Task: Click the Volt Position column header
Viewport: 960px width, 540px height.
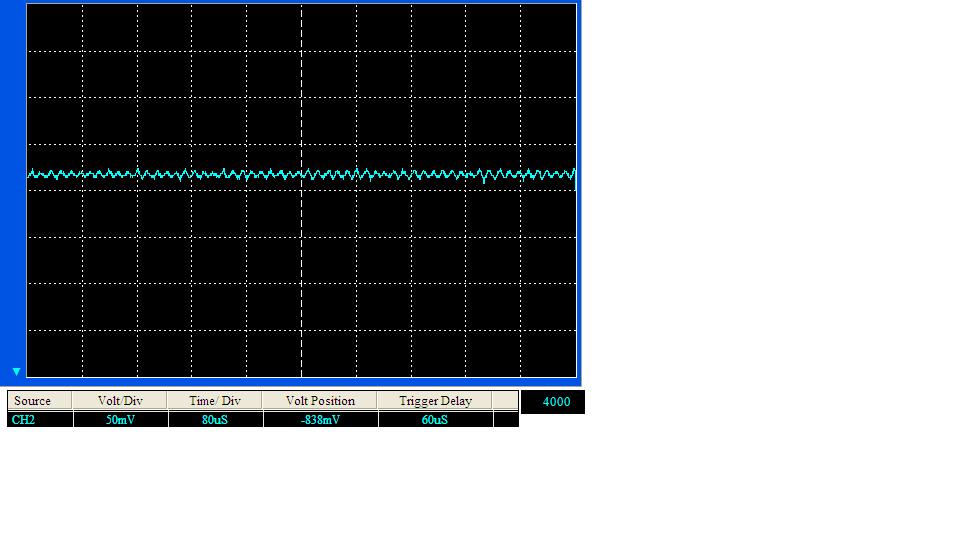Action: 320,400
